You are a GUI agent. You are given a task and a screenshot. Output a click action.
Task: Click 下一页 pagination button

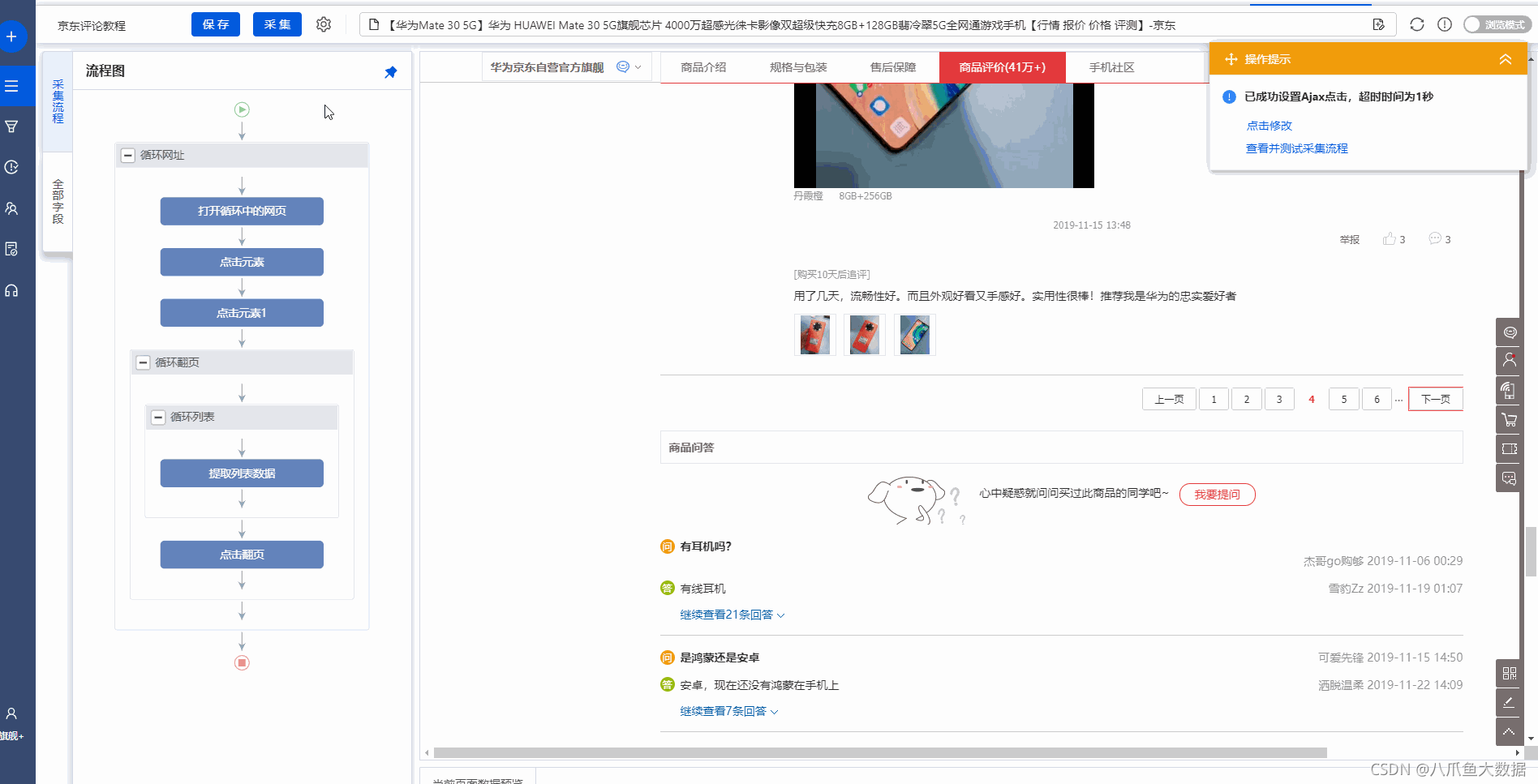1436,399
